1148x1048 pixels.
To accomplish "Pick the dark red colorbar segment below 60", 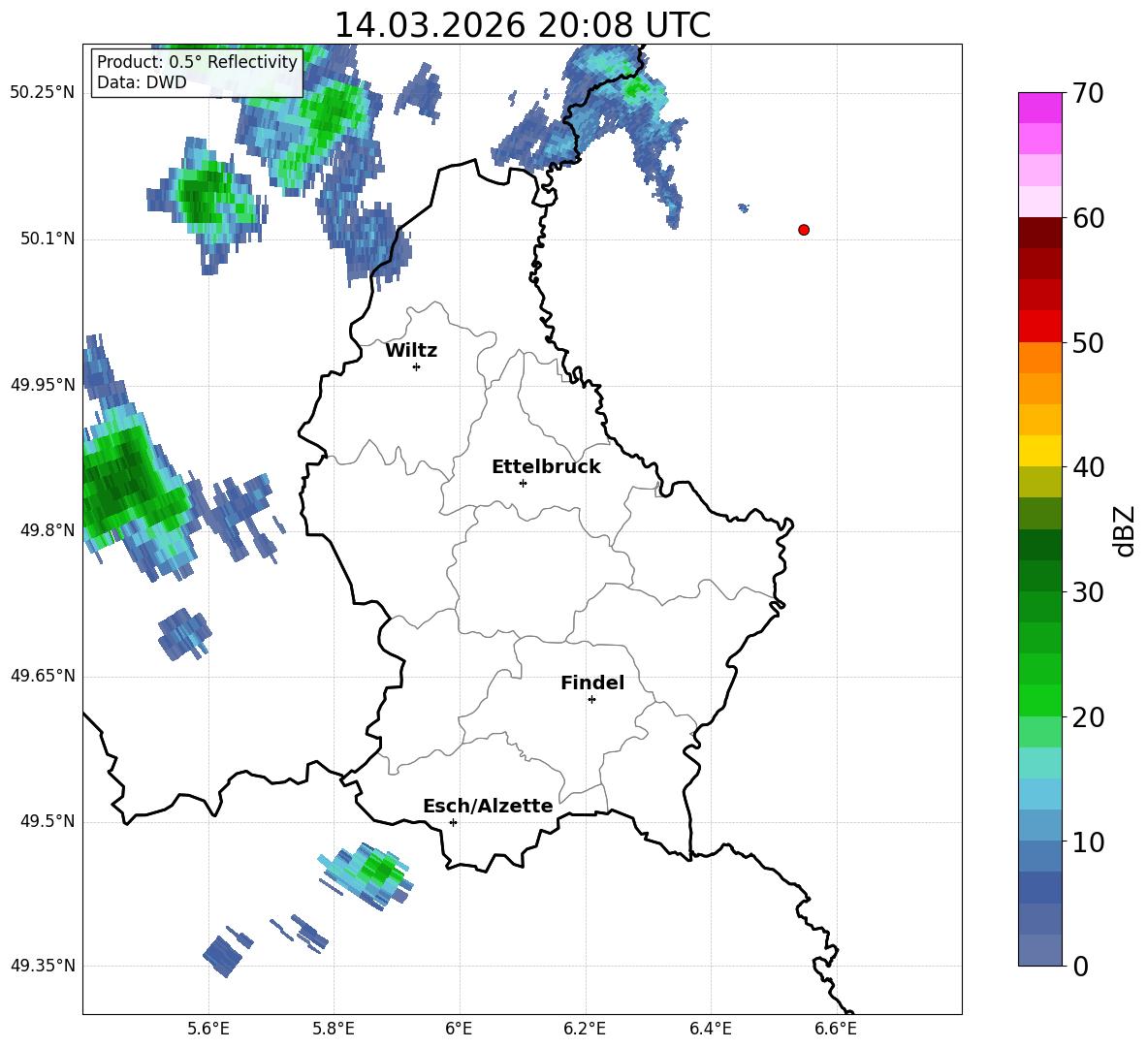I will tap(1039, 234).
